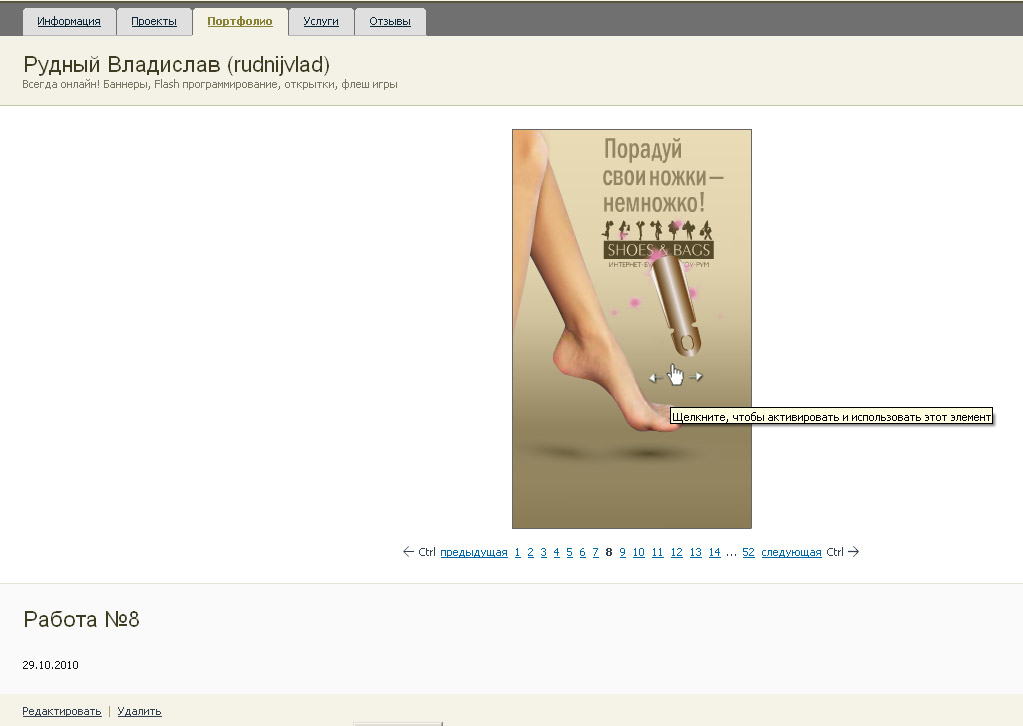
Task: Navigate to portfolio page 7
Action: [x=595, y=552]
